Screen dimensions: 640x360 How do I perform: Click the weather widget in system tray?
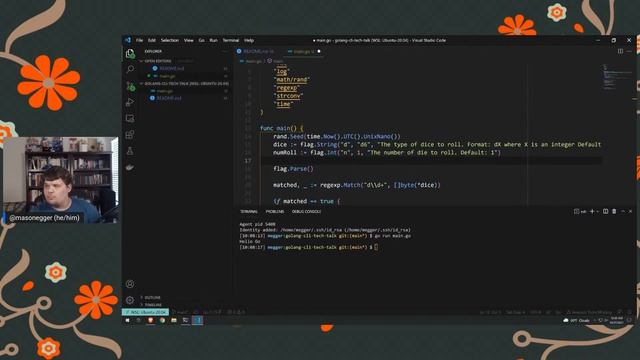tap(576, 320)
